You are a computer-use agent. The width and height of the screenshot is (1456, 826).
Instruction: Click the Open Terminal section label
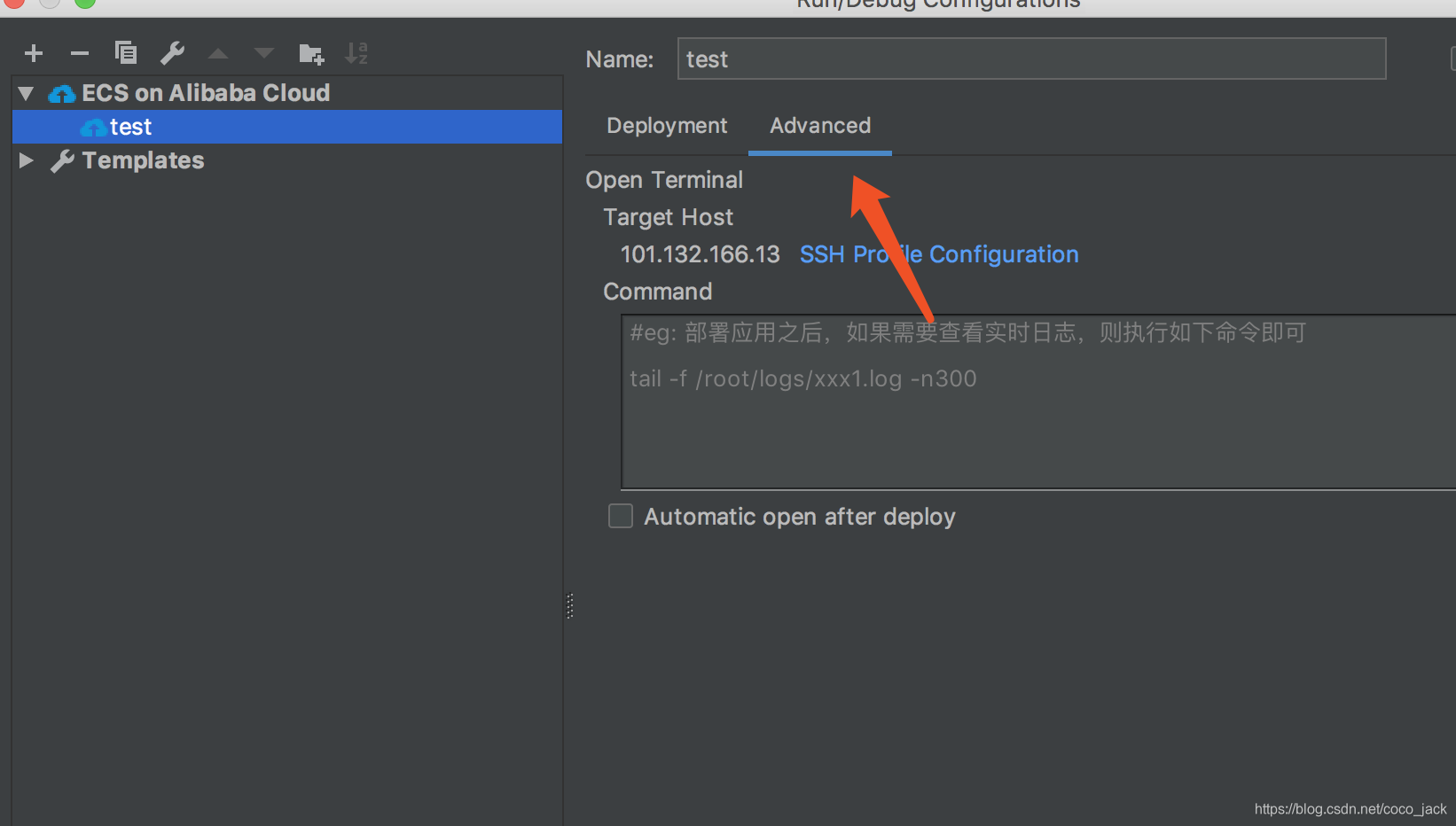(664, 180)
